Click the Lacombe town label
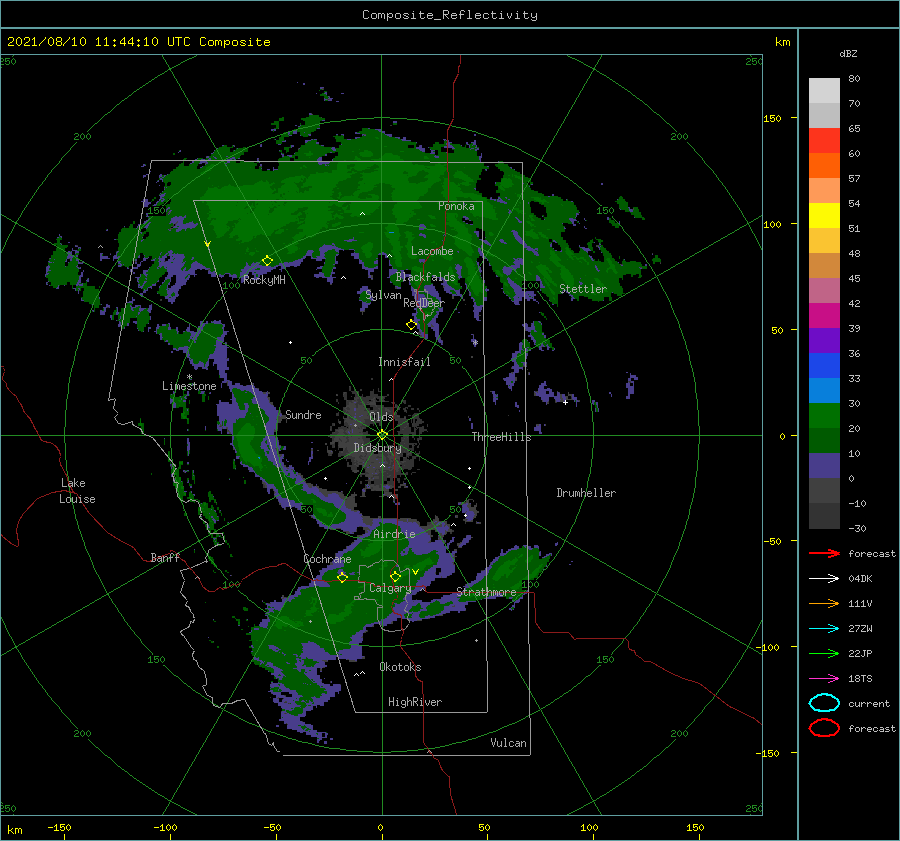Screen dimensions: 900x841 432,251
